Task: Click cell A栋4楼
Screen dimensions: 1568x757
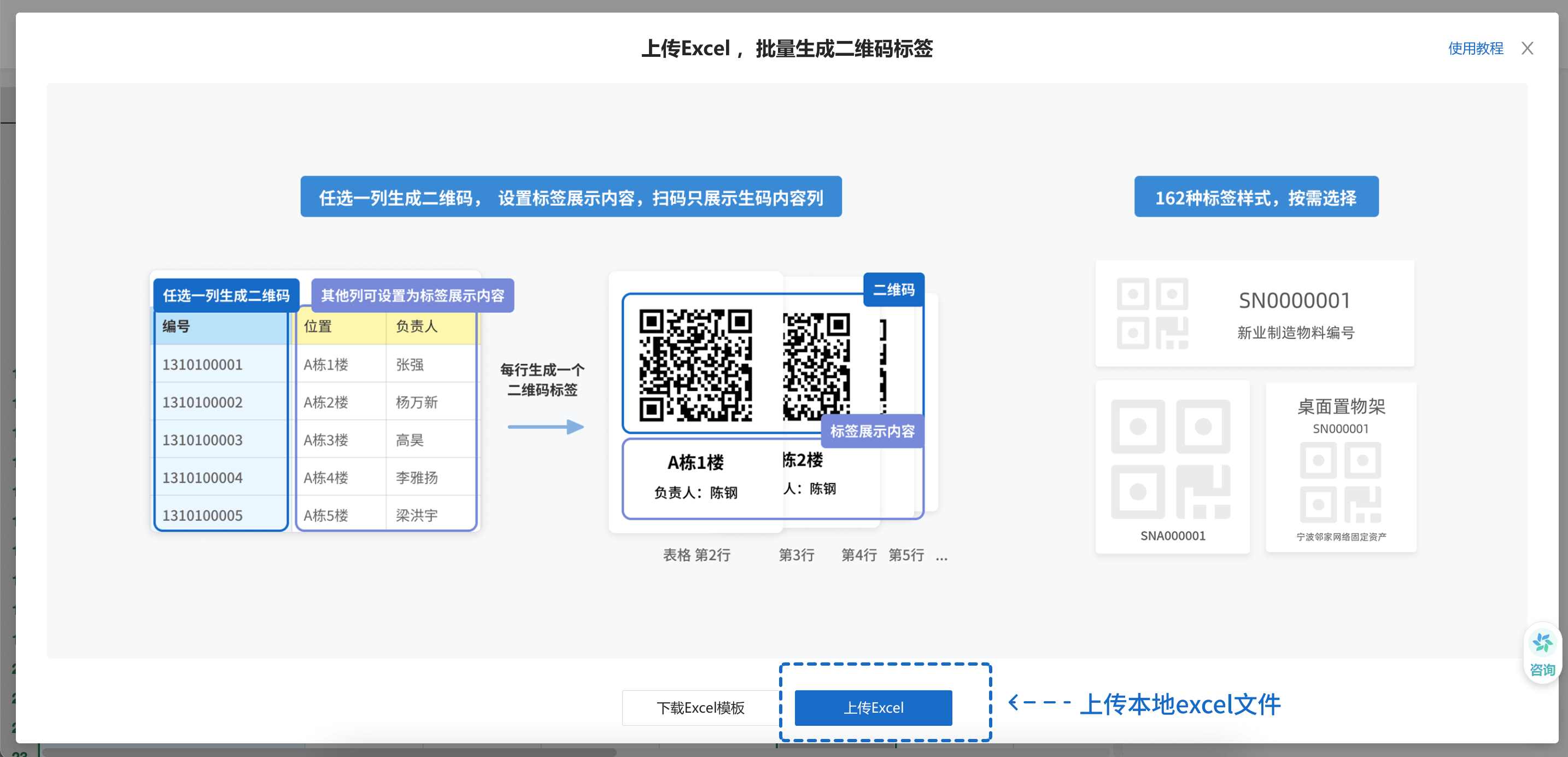Action: tap(341, 478)
